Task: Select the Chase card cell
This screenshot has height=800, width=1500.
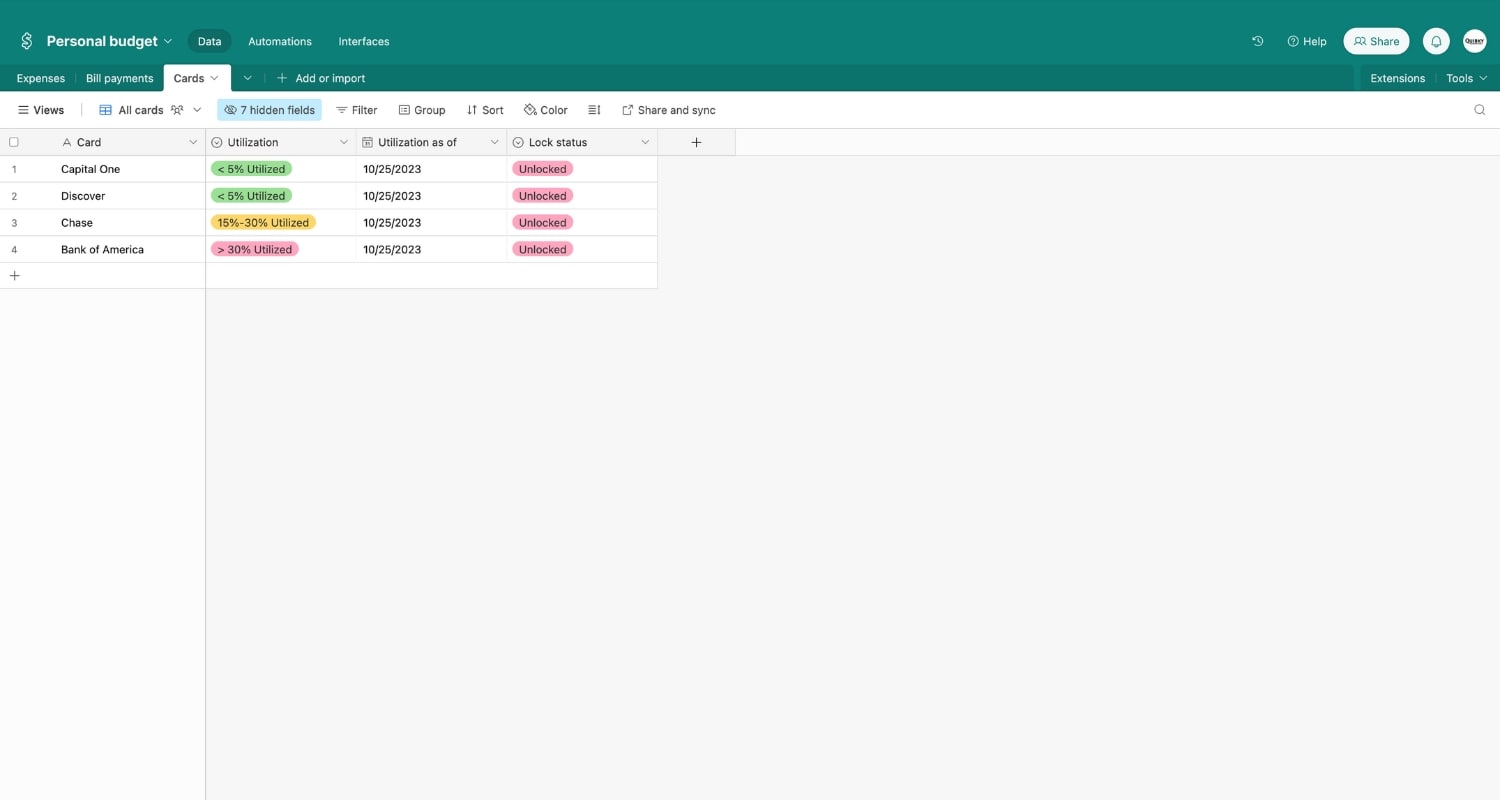Action: coord(130,223)
